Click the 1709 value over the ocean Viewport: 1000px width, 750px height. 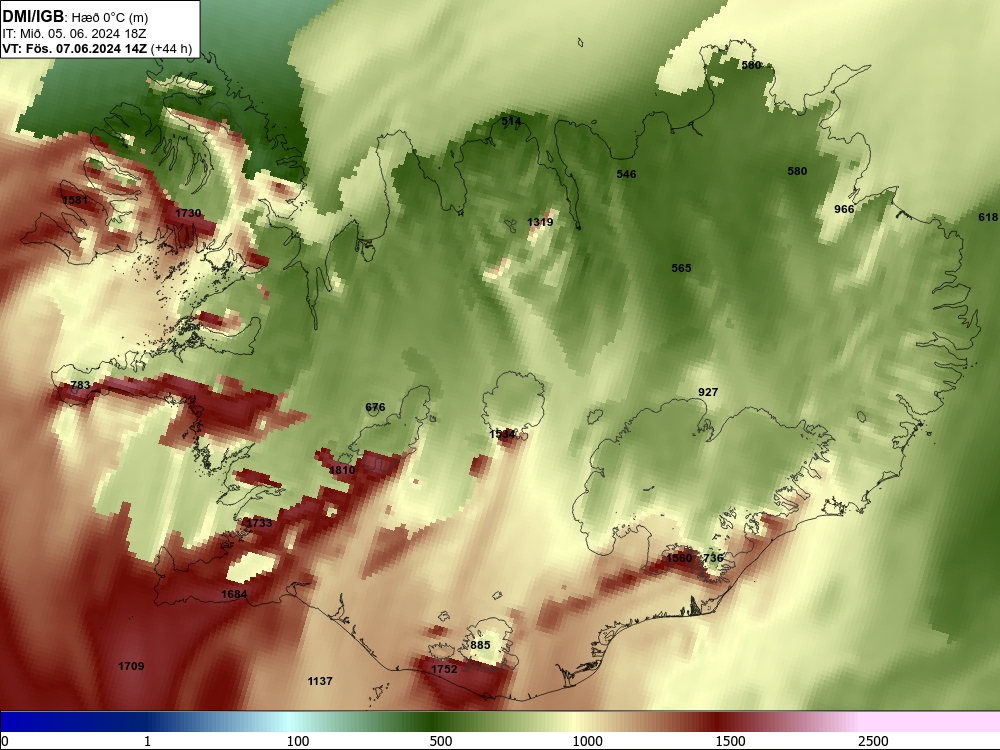point(131,666)
